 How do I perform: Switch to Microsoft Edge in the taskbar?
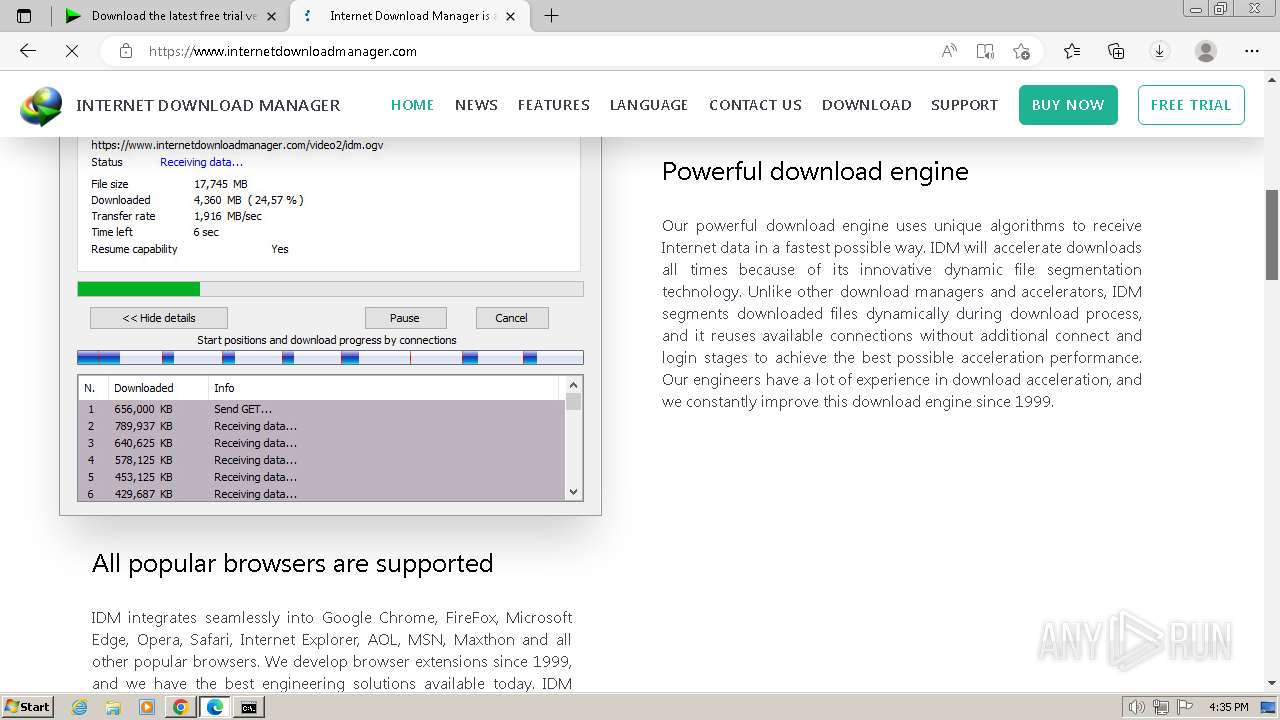(x=214, y=707)
